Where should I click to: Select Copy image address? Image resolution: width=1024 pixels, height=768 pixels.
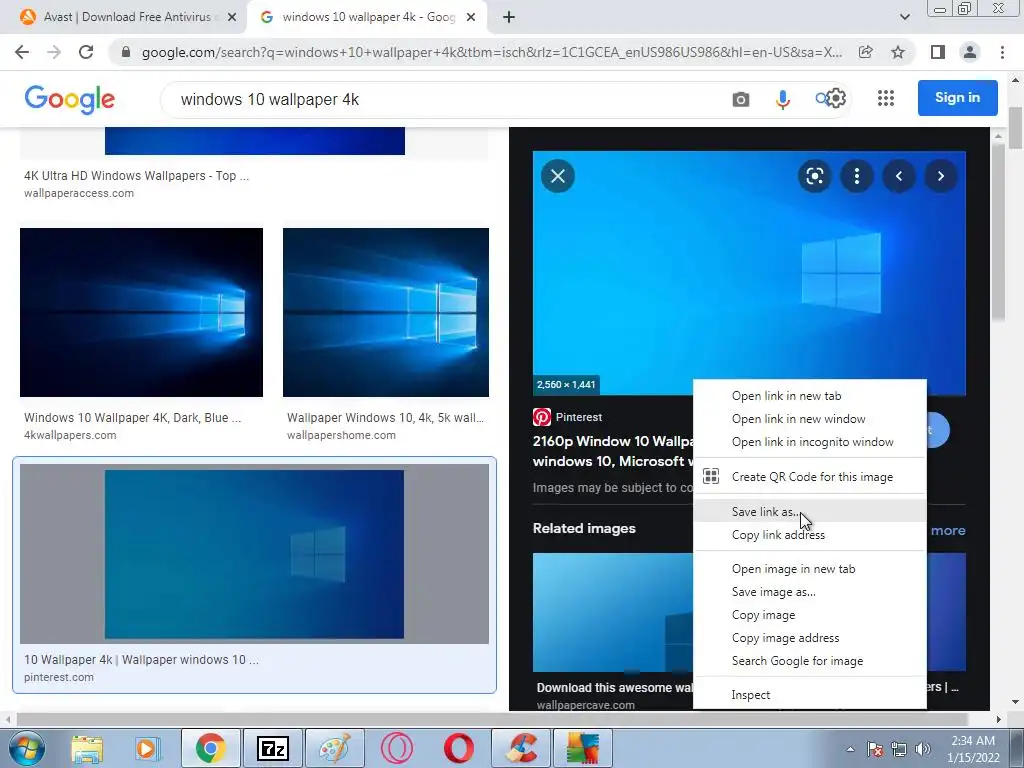tap(810, 638)
